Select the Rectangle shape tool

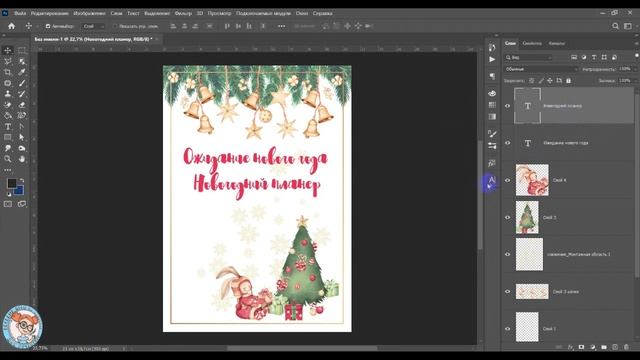pyautogui.click(x=8, y=137)
